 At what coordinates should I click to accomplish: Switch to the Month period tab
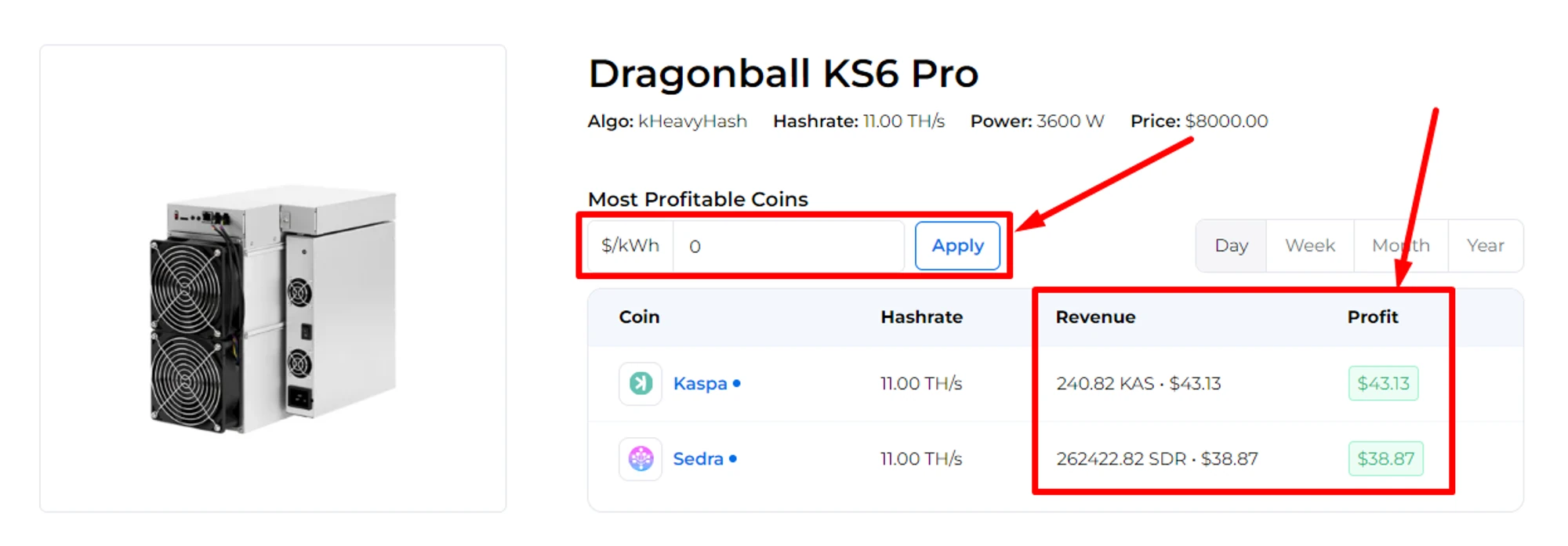[x=1400, y=246]
